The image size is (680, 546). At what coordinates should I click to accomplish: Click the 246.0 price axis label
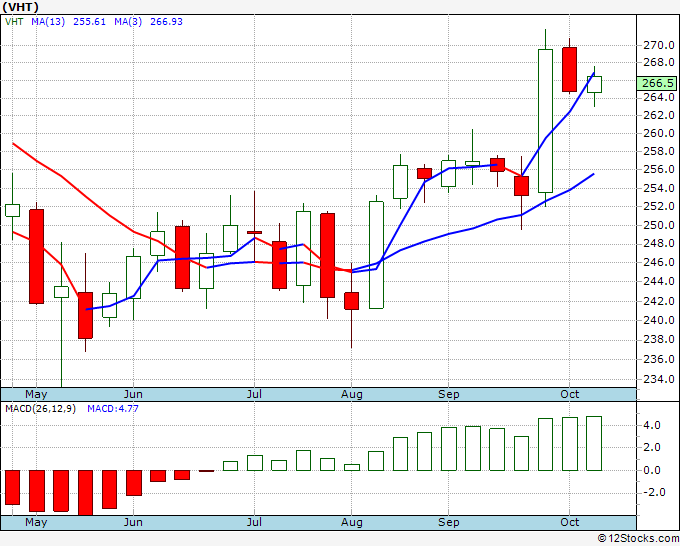[x=659, y=262]
